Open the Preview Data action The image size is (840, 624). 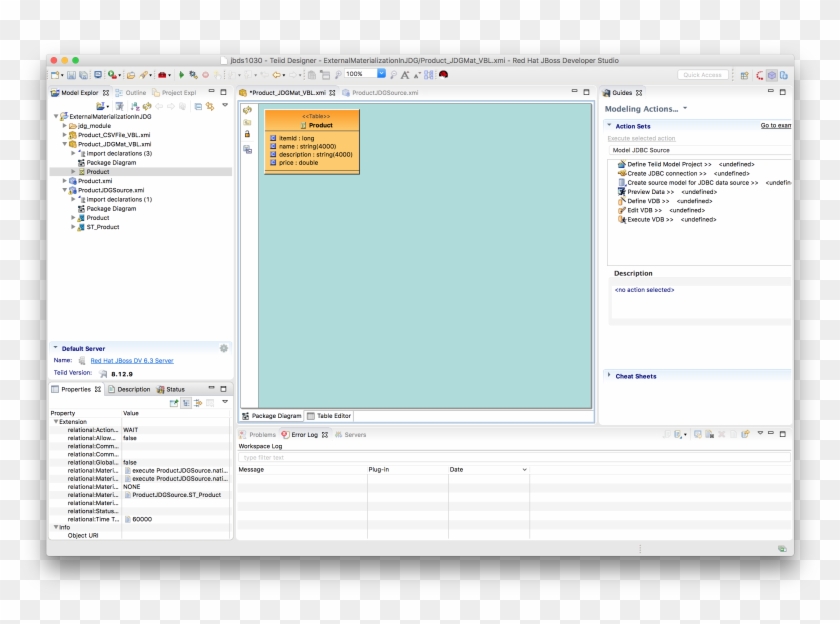[621, 192]
